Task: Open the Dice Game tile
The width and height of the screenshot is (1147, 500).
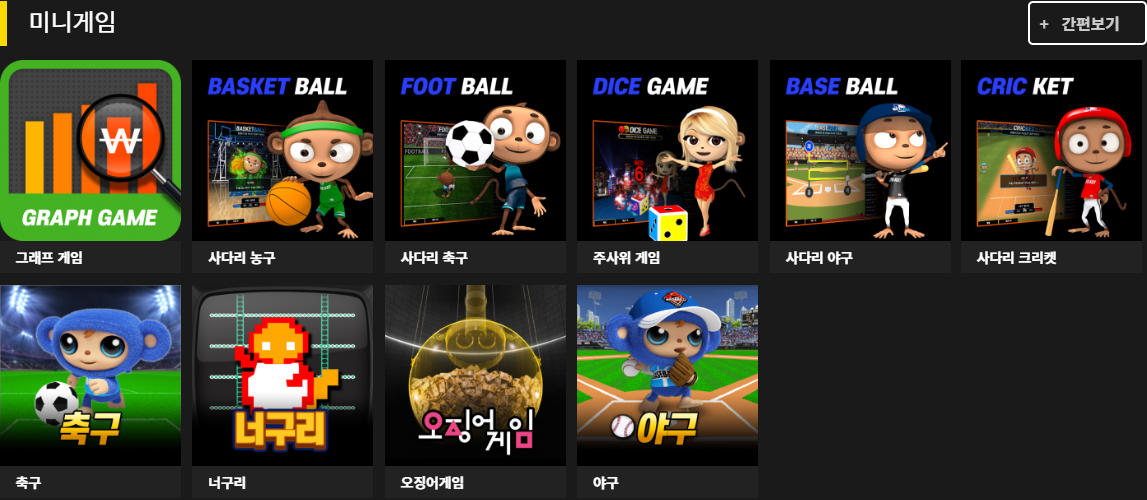Action: click(667, 151)
